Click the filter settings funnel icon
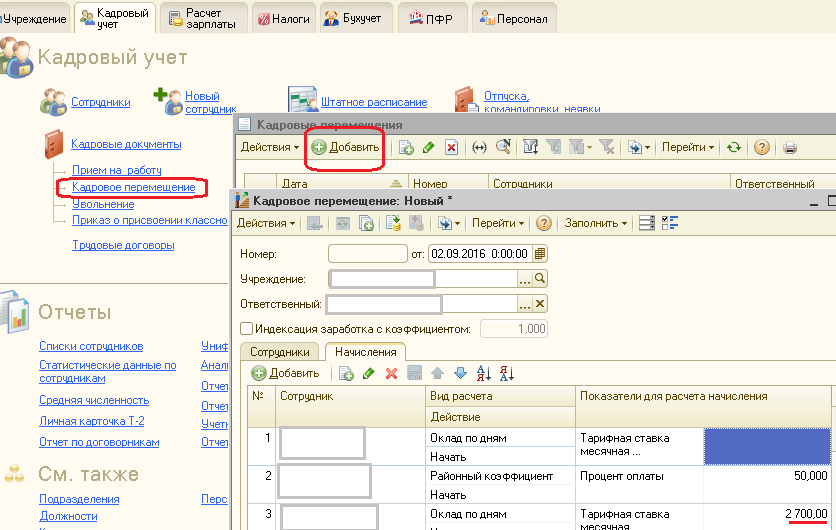Screen dimensions: 836x530 point(530,147)
